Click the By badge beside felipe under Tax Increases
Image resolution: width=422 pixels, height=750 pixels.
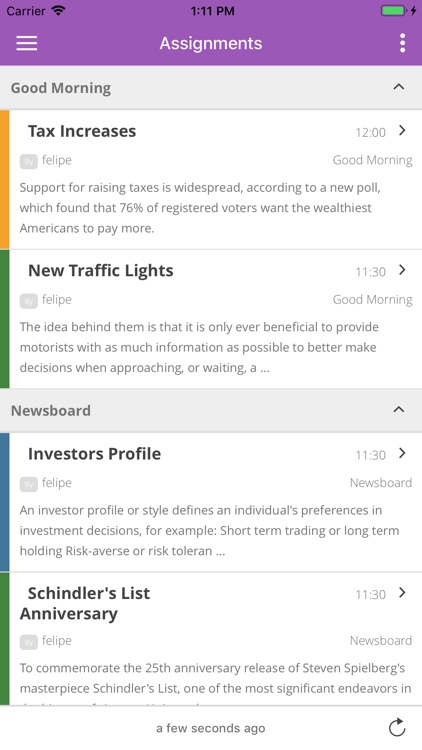(x=29, y=162)
